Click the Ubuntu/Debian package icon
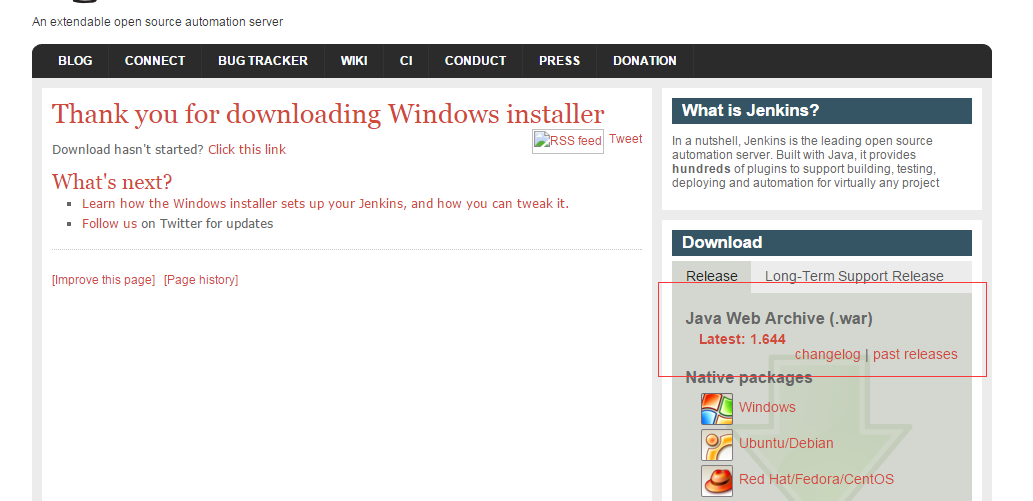 click(717, 445)
